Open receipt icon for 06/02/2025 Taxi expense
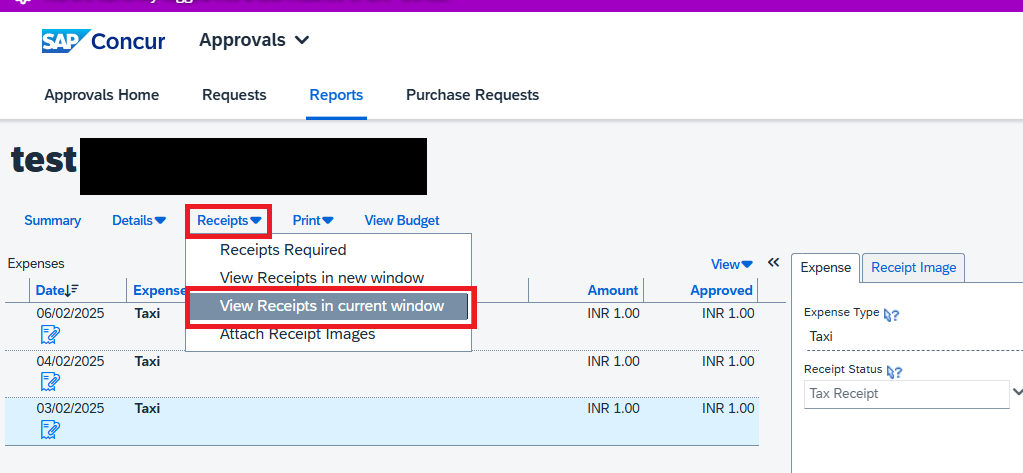 coord(50,335)
